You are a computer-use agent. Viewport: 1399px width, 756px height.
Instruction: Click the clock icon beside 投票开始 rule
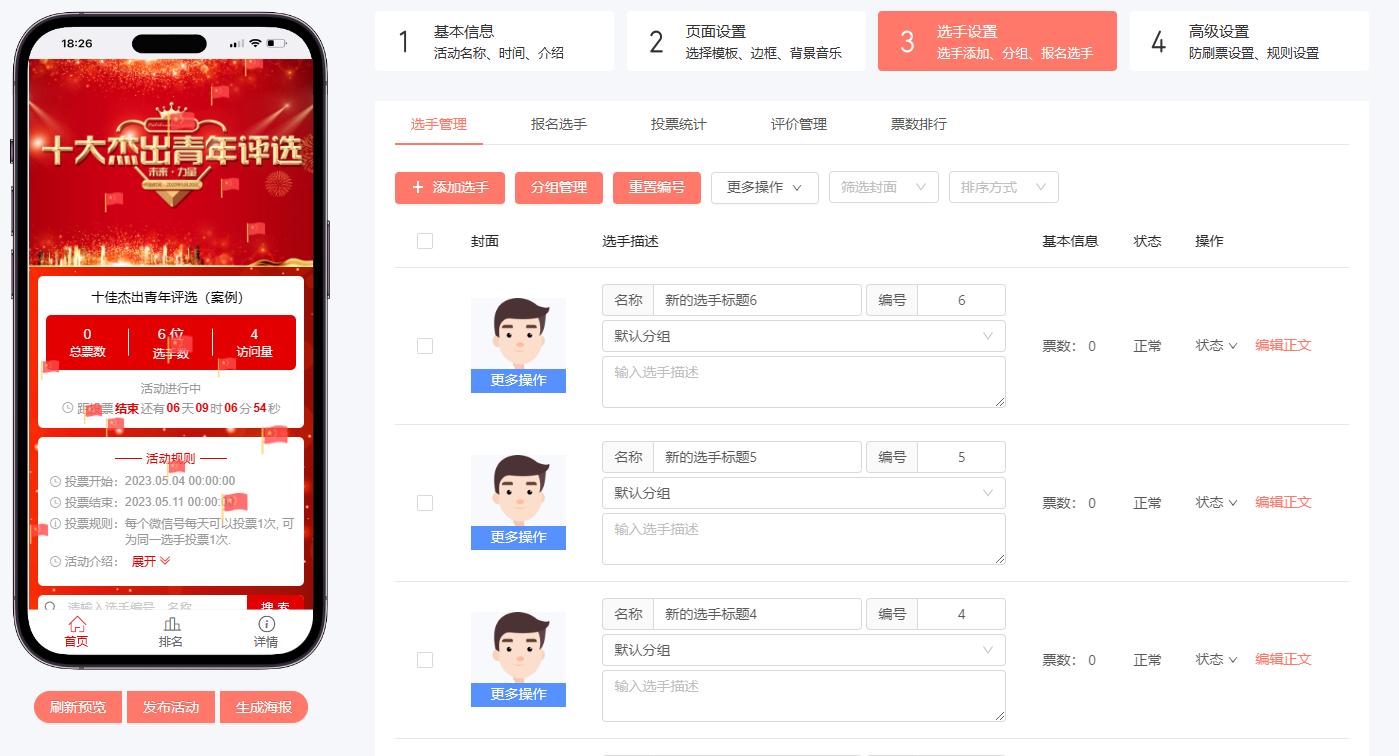click(55, 481)
